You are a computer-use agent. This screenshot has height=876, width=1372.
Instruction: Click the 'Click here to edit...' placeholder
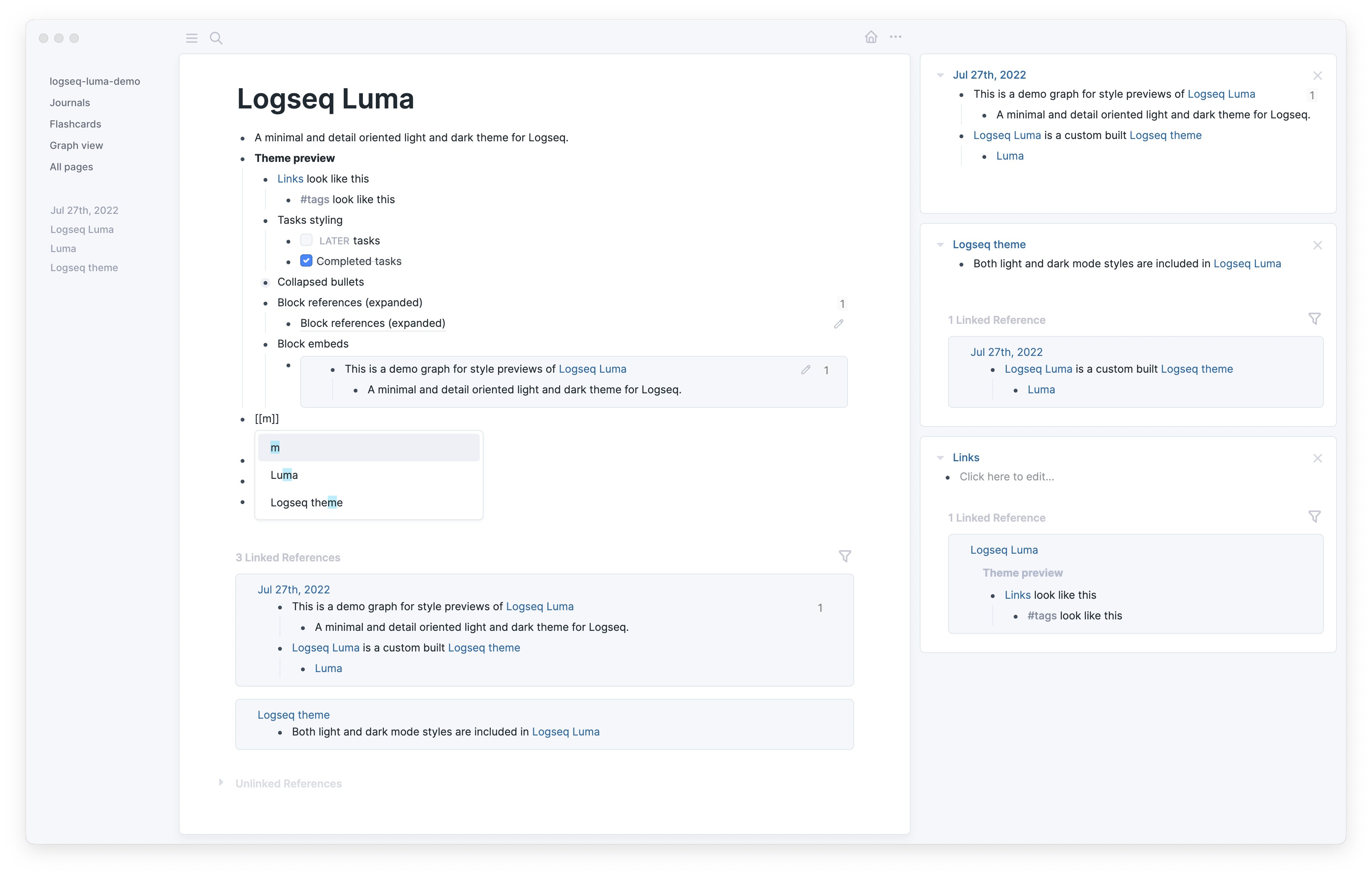(1007, 476)
